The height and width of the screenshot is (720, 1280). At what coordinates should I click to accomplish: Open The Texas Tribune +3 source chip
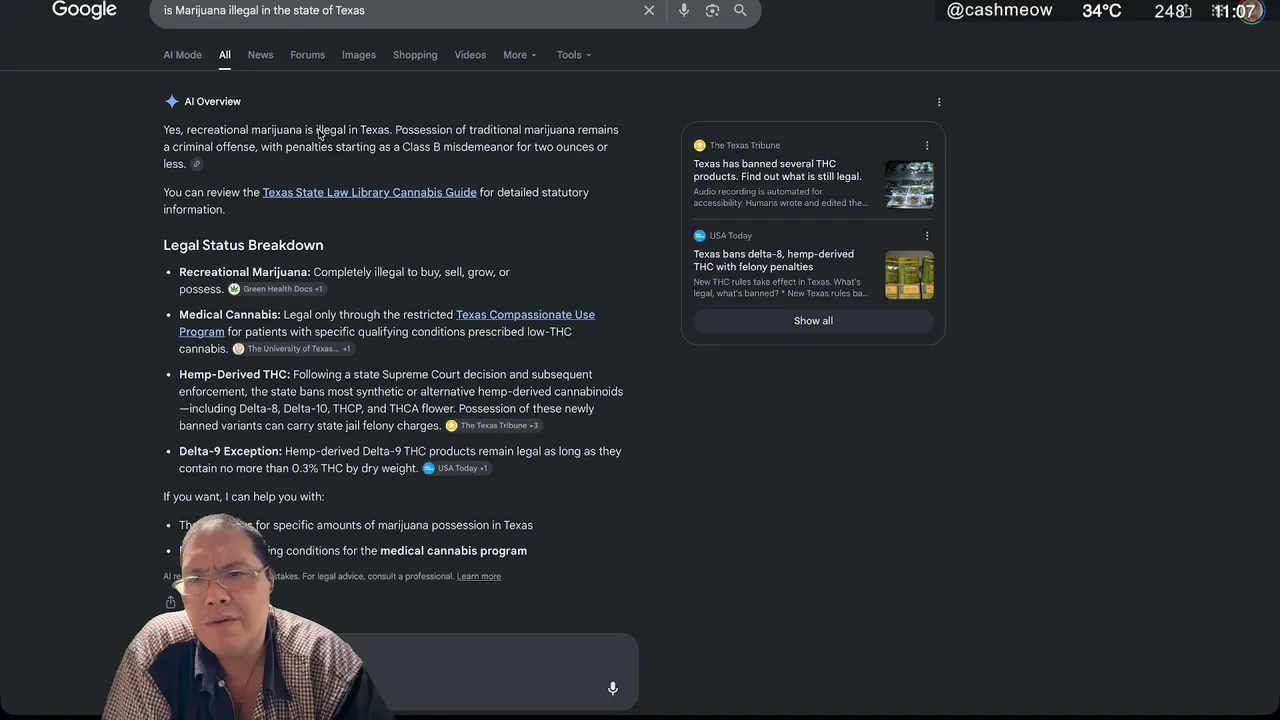pyautogui.click(x=493, y=426)
